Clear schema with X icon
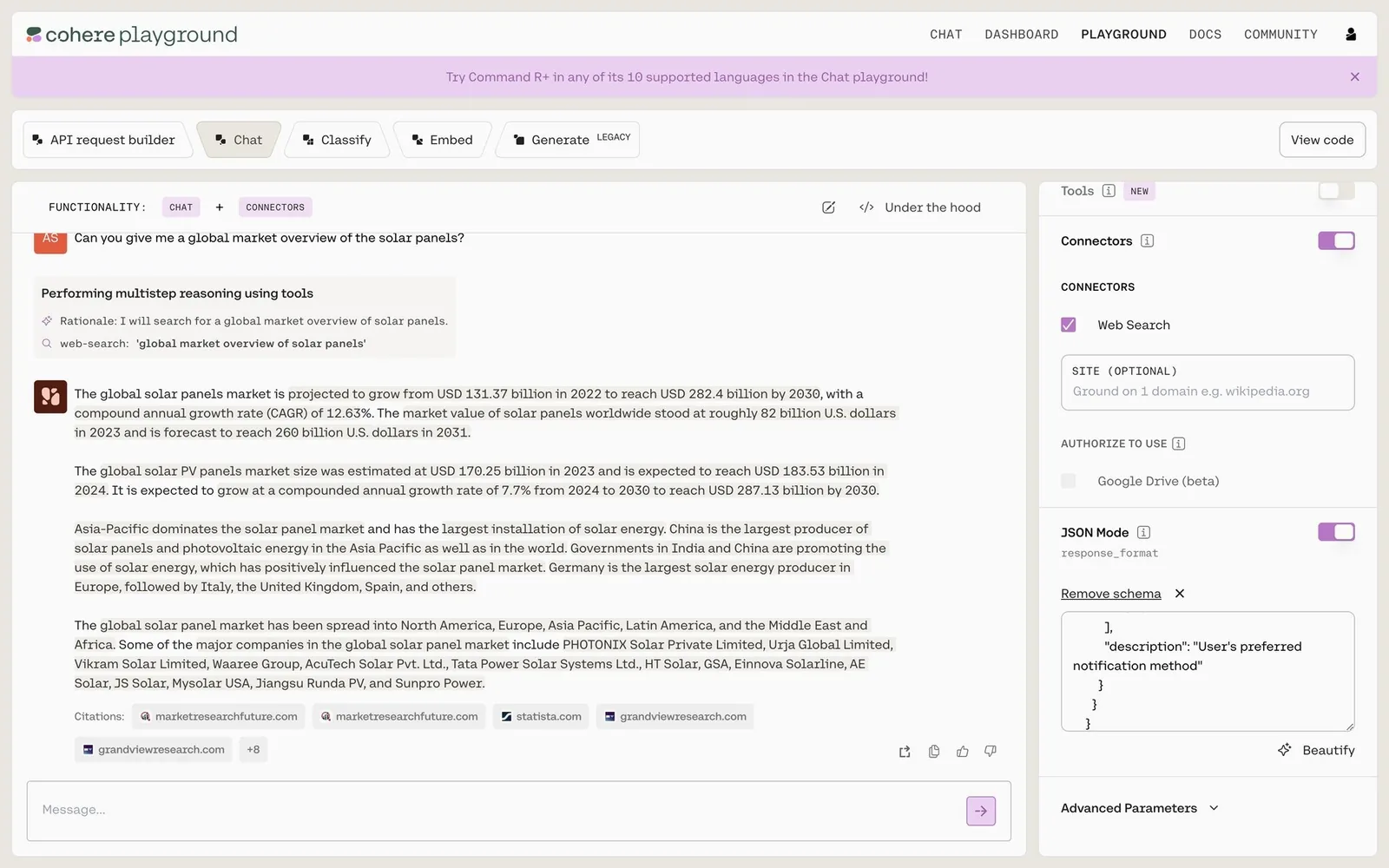Screen dimensions: 1389x868 (x=1180, y=594)
